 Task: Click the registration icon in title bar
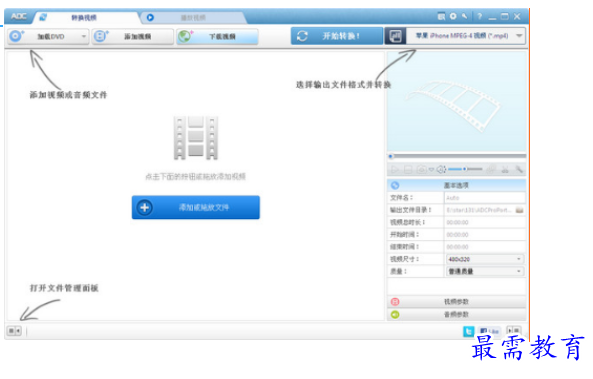click(x=441, y=16)
